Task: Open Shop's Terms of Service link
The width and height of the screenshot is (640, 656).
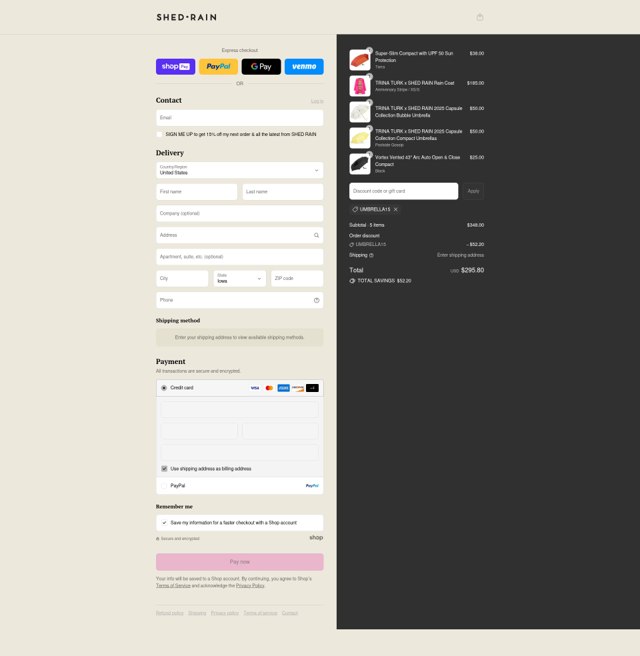Action: (173, 585)
